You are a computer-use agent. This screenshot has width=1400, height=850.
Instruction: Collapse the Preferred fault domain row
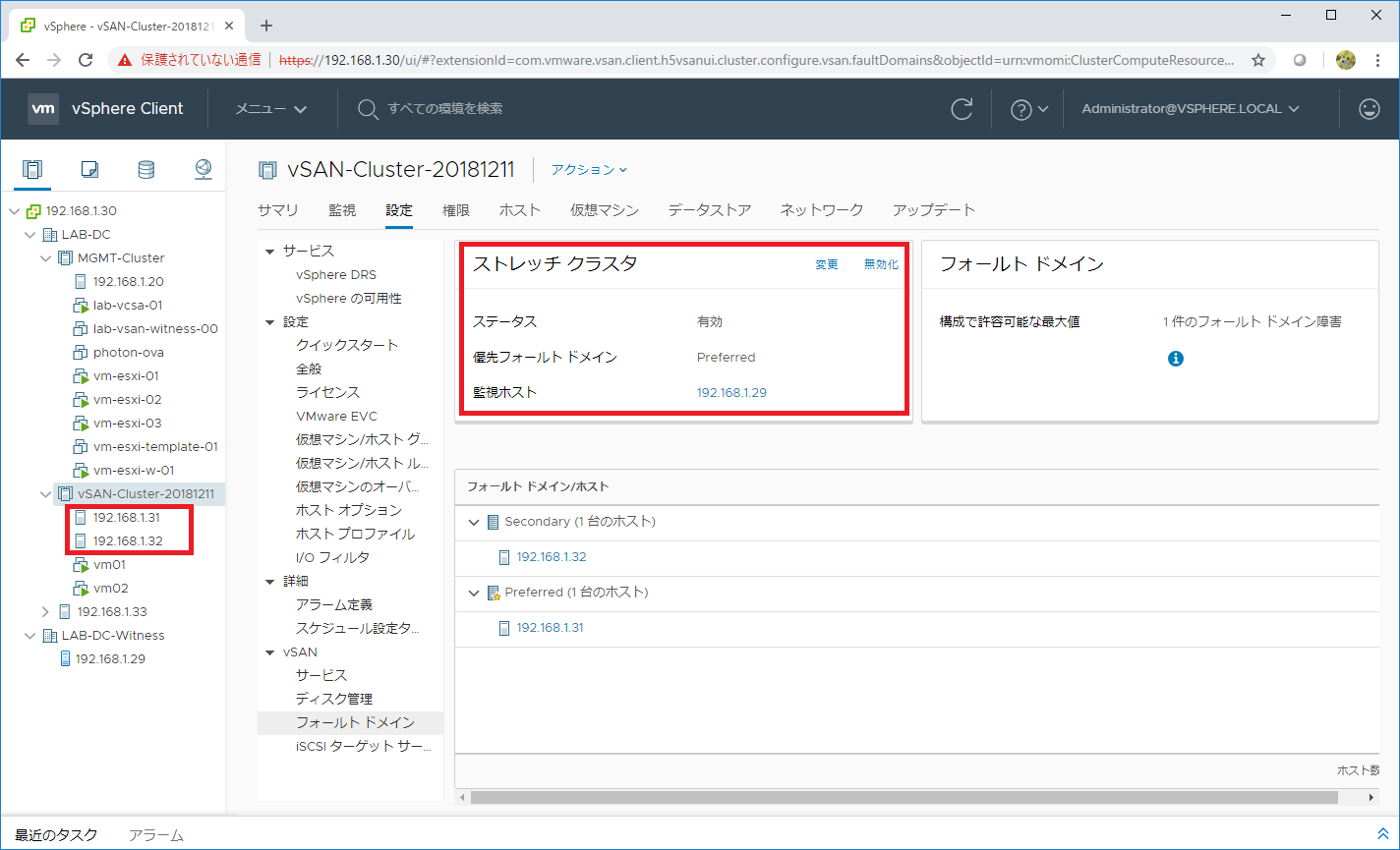(x=474, y=593)
